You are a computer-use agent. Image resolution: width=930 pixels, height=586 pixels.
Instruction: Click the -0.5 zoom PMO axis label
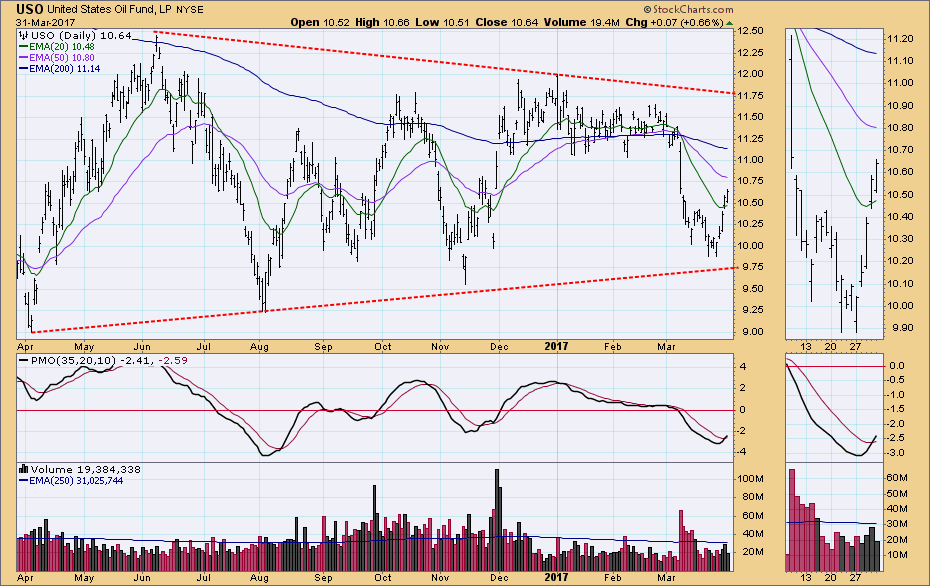(x=897, y=381)
